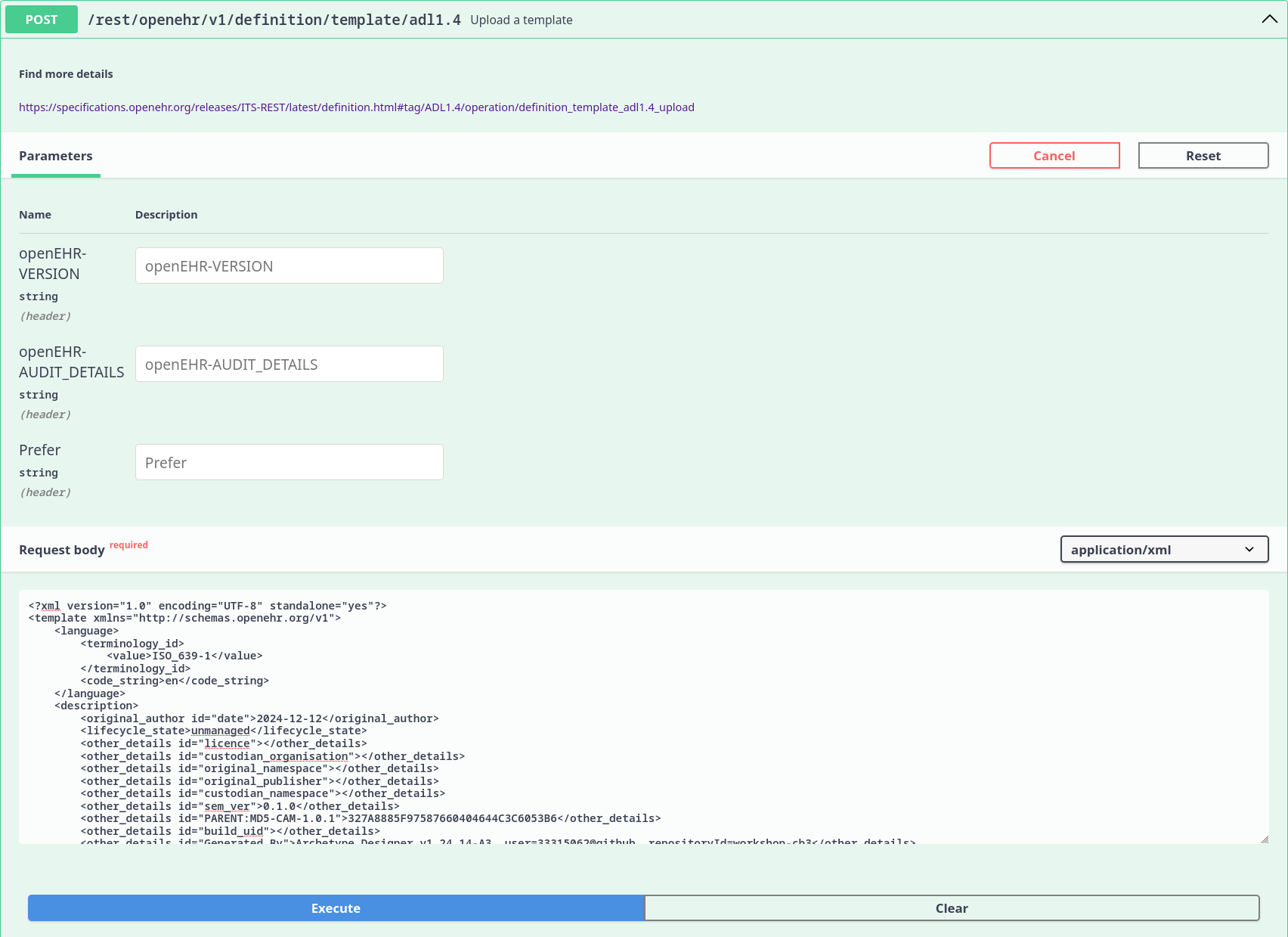The image size is (1288, 937).
Task: Click the Clear button
Action: click(952, 908)
